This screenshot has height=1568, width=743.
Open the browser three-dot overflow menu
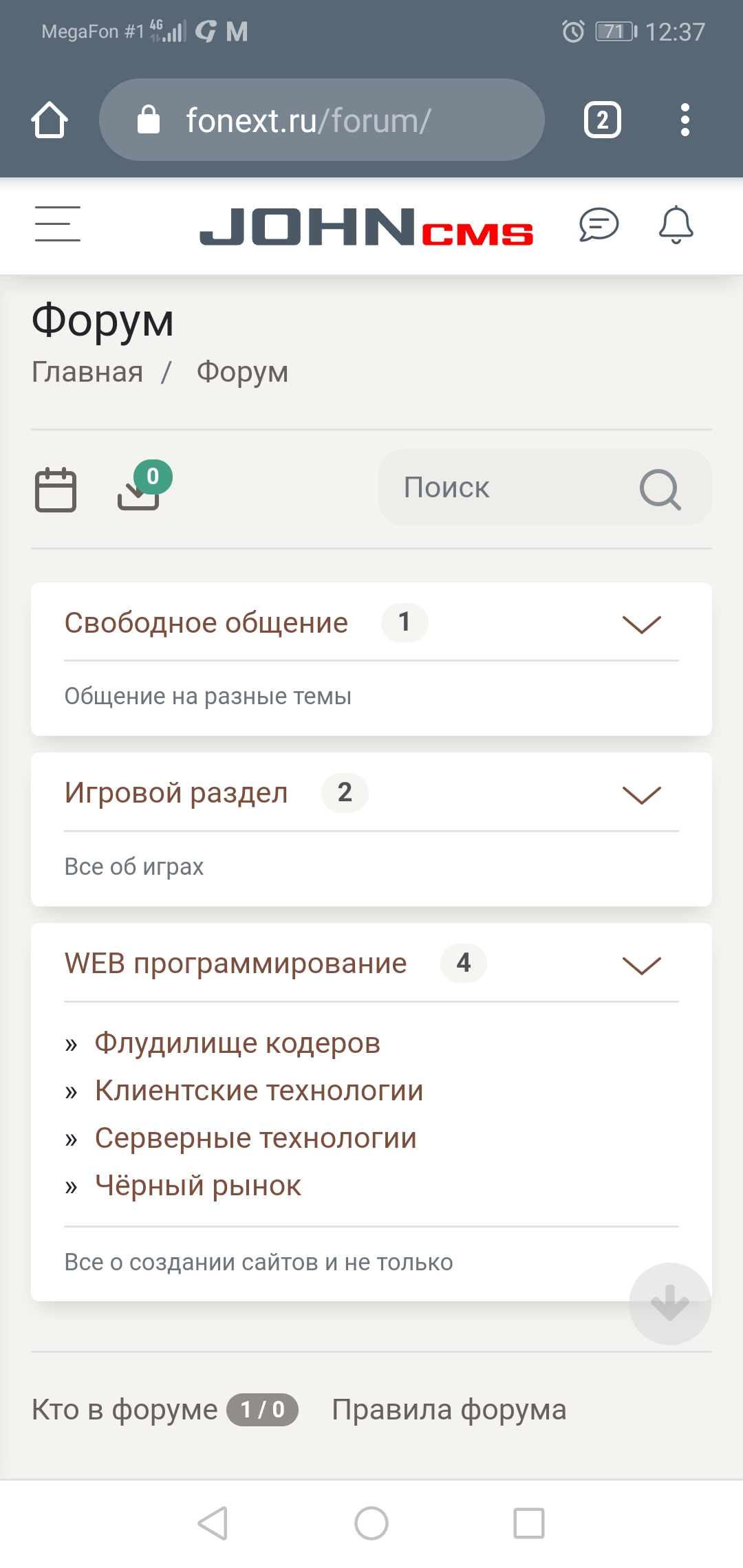685,120
